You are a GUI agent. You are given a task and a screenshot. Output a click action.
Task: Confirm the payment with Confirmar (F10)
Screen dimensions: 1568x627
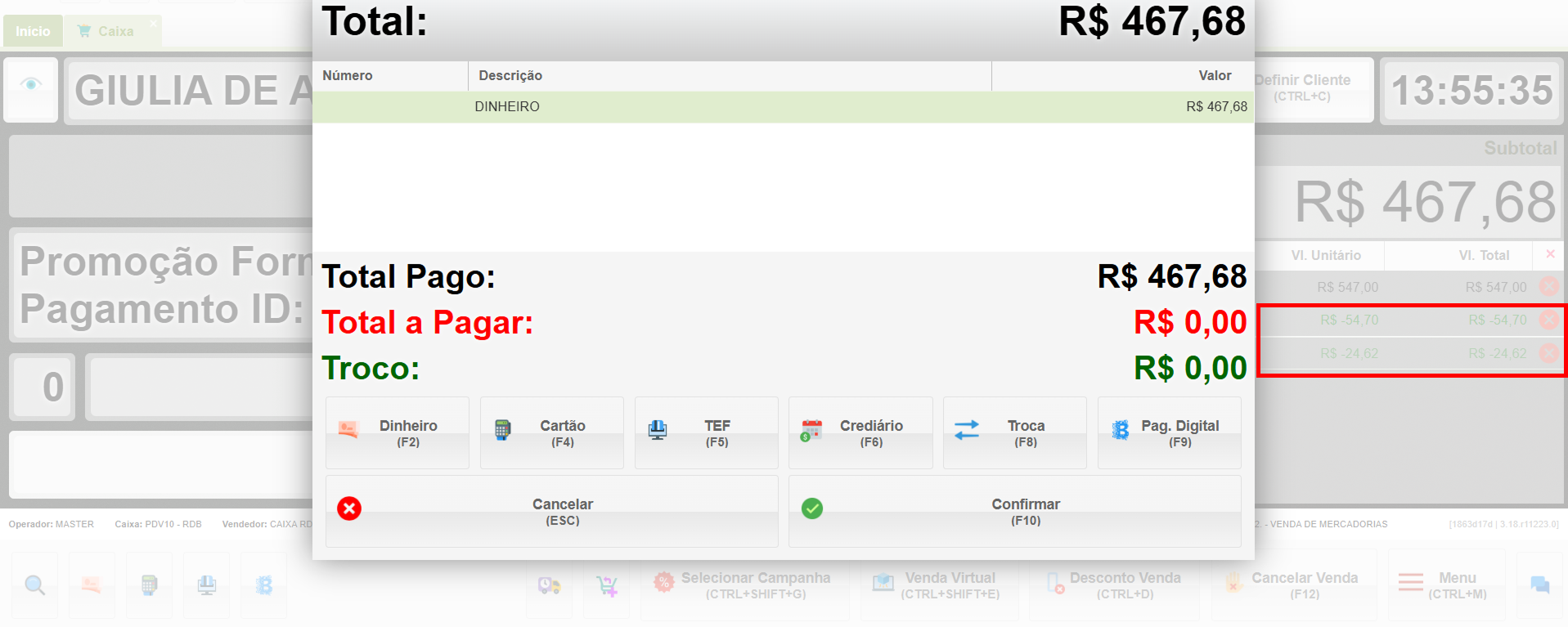[1014, 512]
